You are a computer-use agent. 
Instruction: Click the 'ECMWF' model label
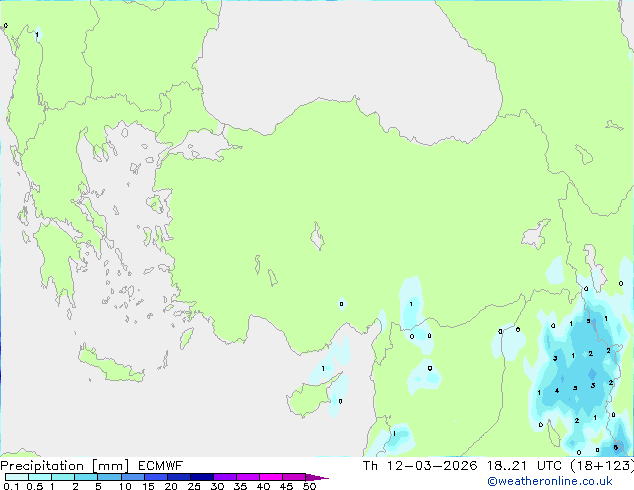[161, 466]
